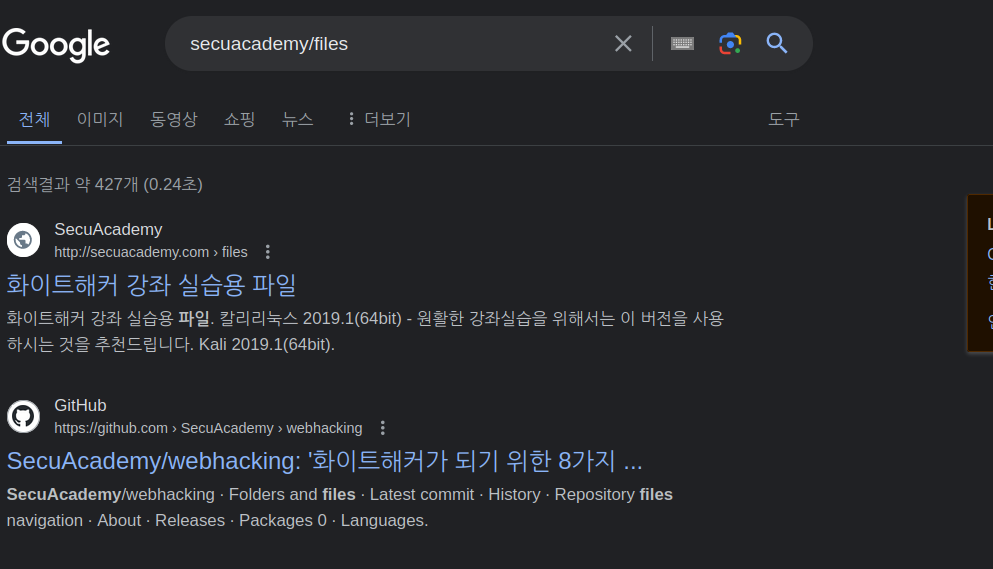993x569 pixels.
Task: Open the 도구 search tools
Action: pyautogui.click(x=783, y=119)
